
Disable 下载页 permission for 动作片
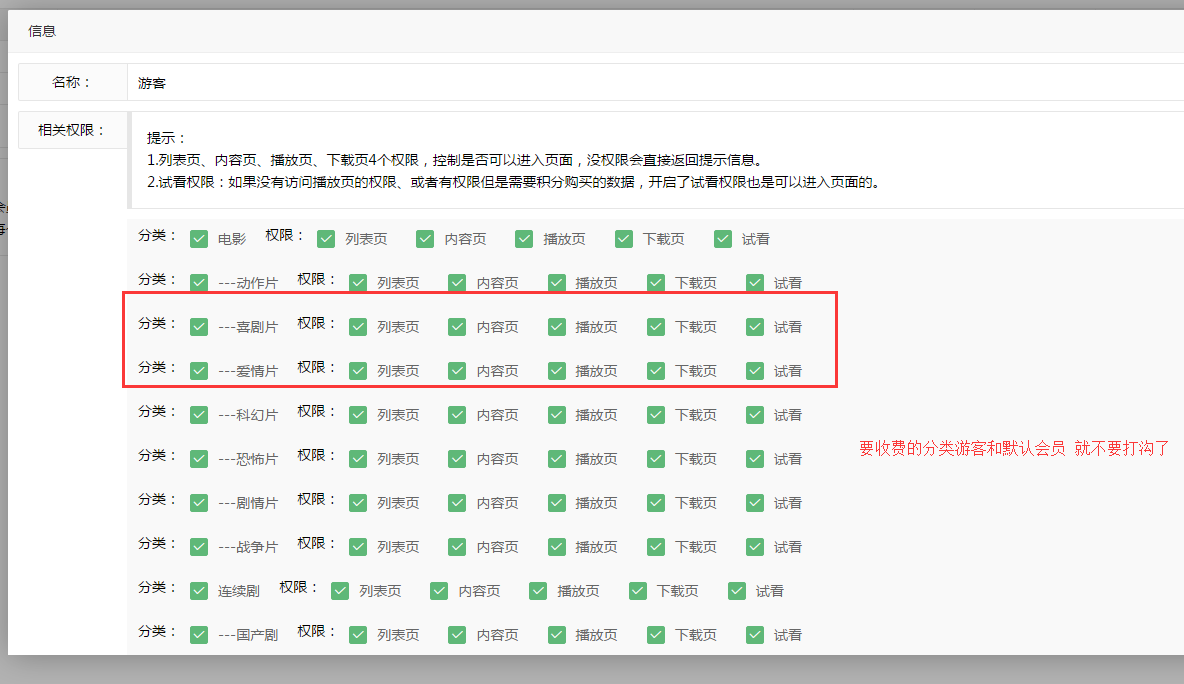pos(655,282)
